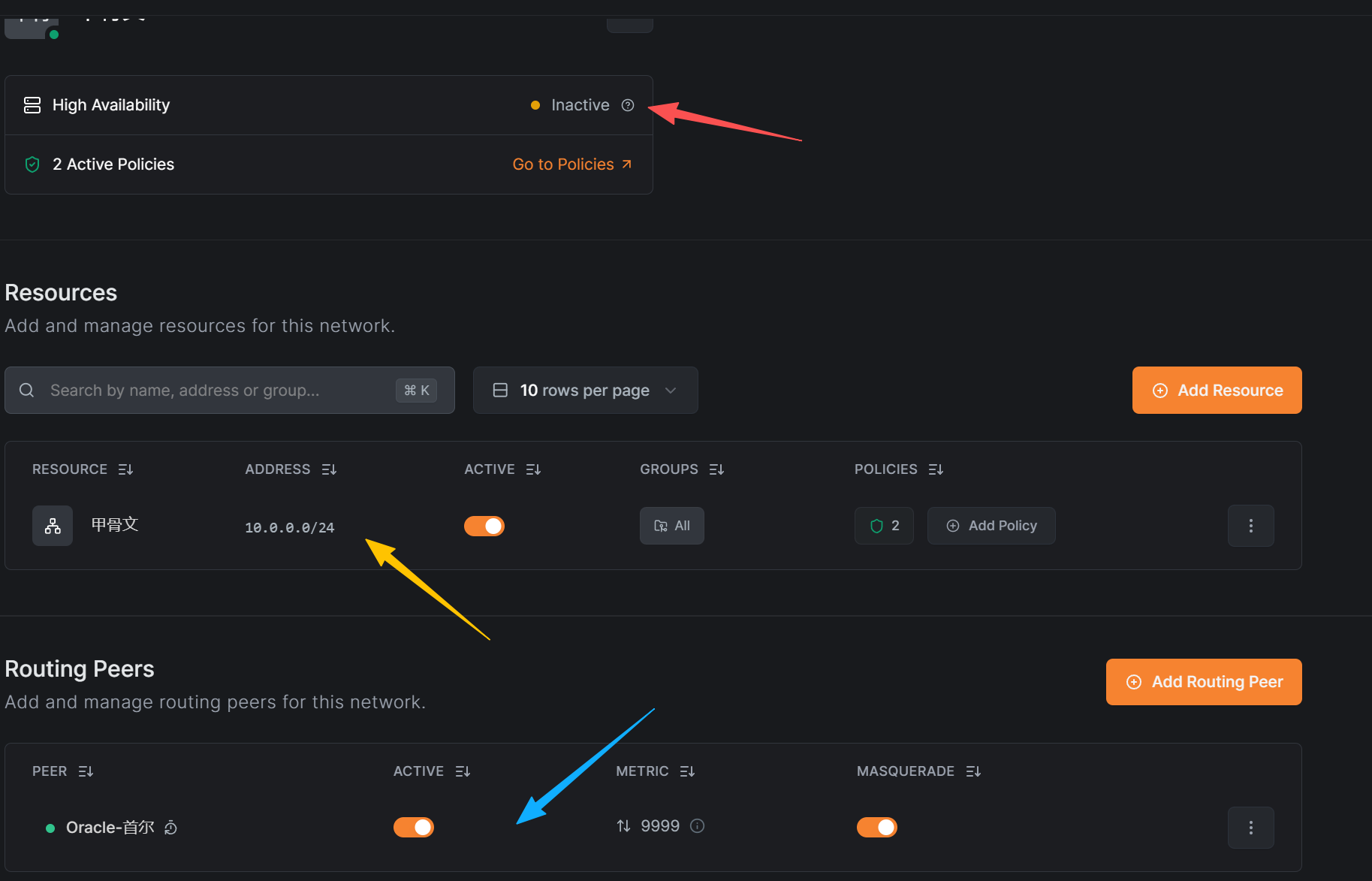Viewport: 1372px width, 881px height.
Task: Open the three-dot menu for 甲骨文 resource
Action: pos(1250,526)
